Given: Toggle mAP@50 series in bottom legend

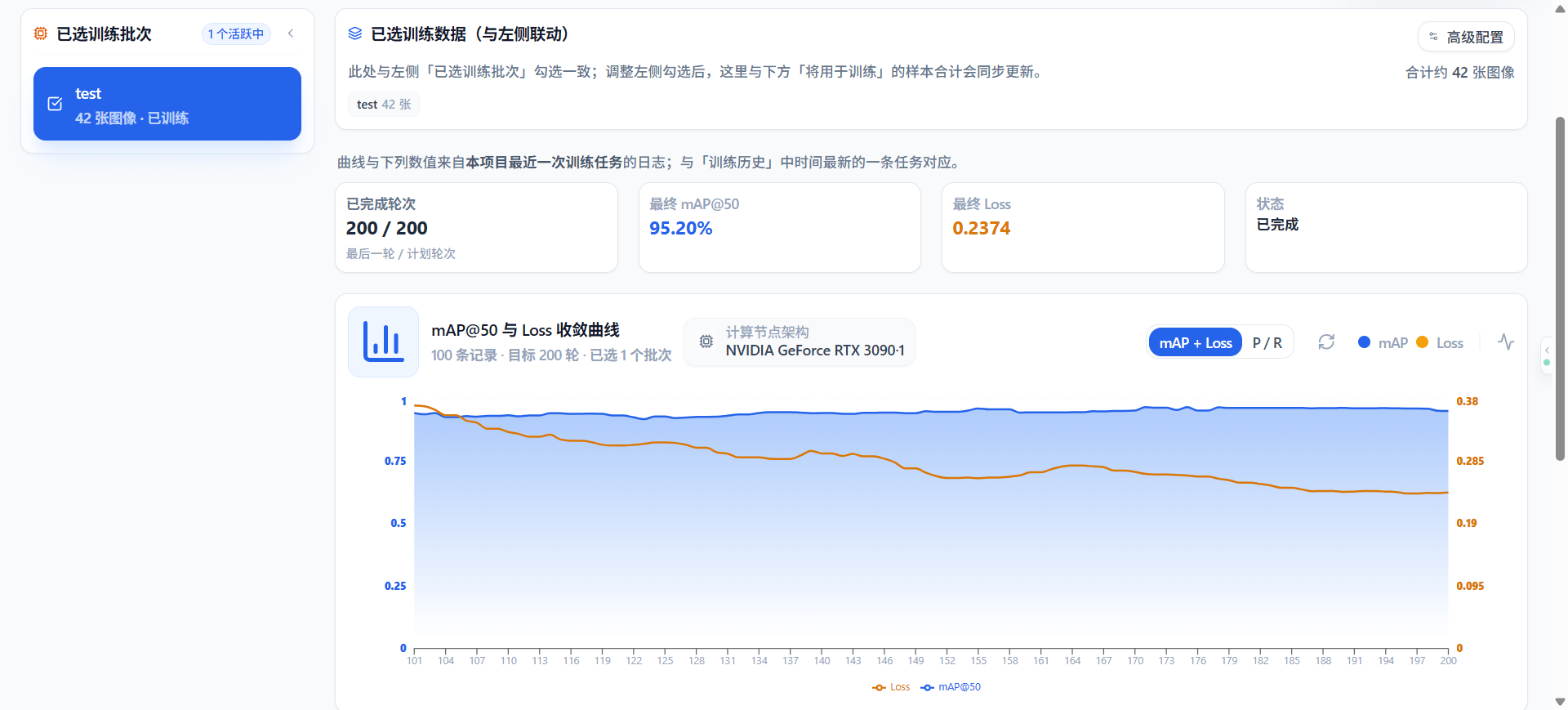Looking at the screenshot, I should click(951, 687).
